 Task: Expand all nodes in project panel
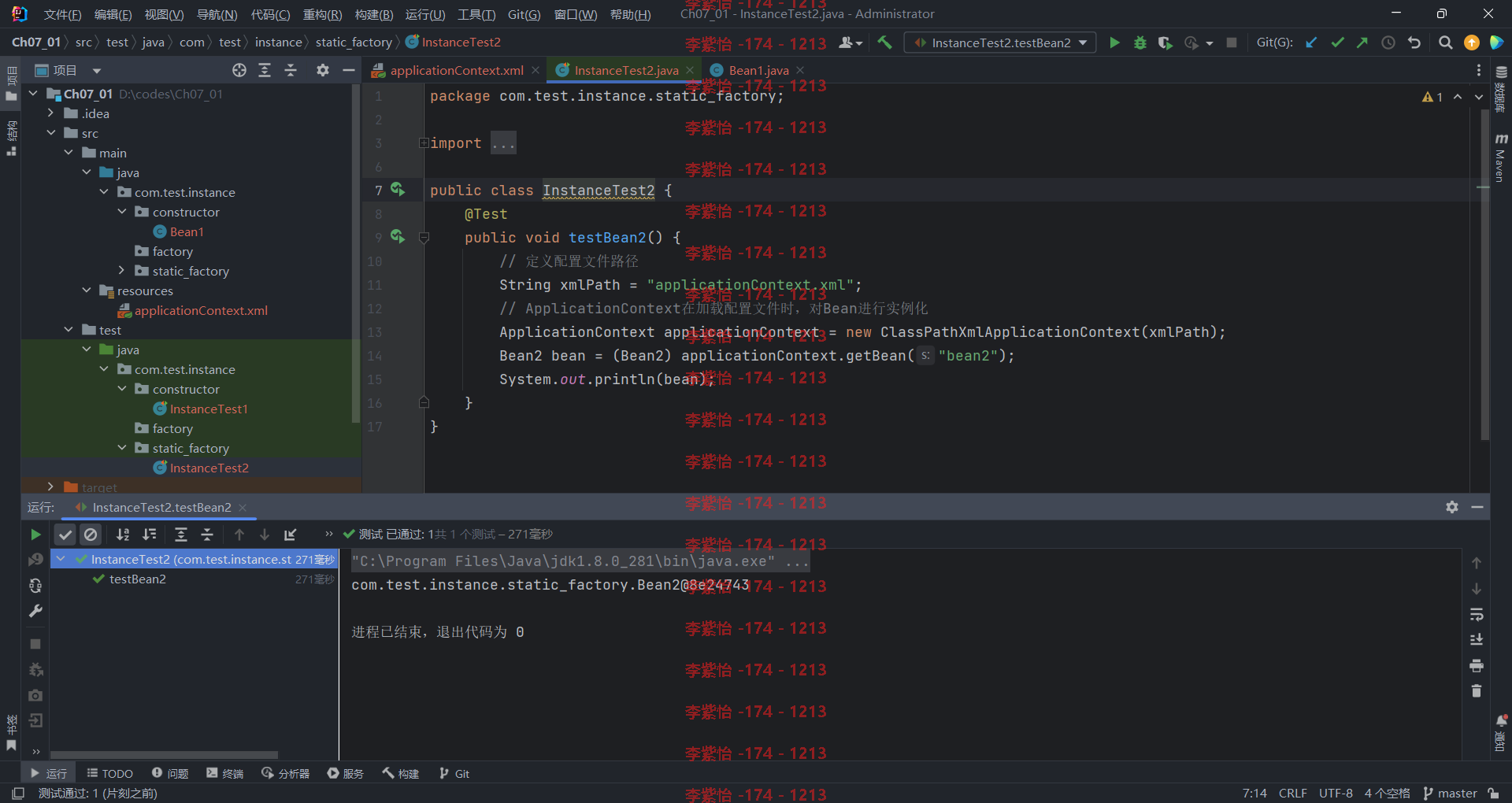click(265, 70)
